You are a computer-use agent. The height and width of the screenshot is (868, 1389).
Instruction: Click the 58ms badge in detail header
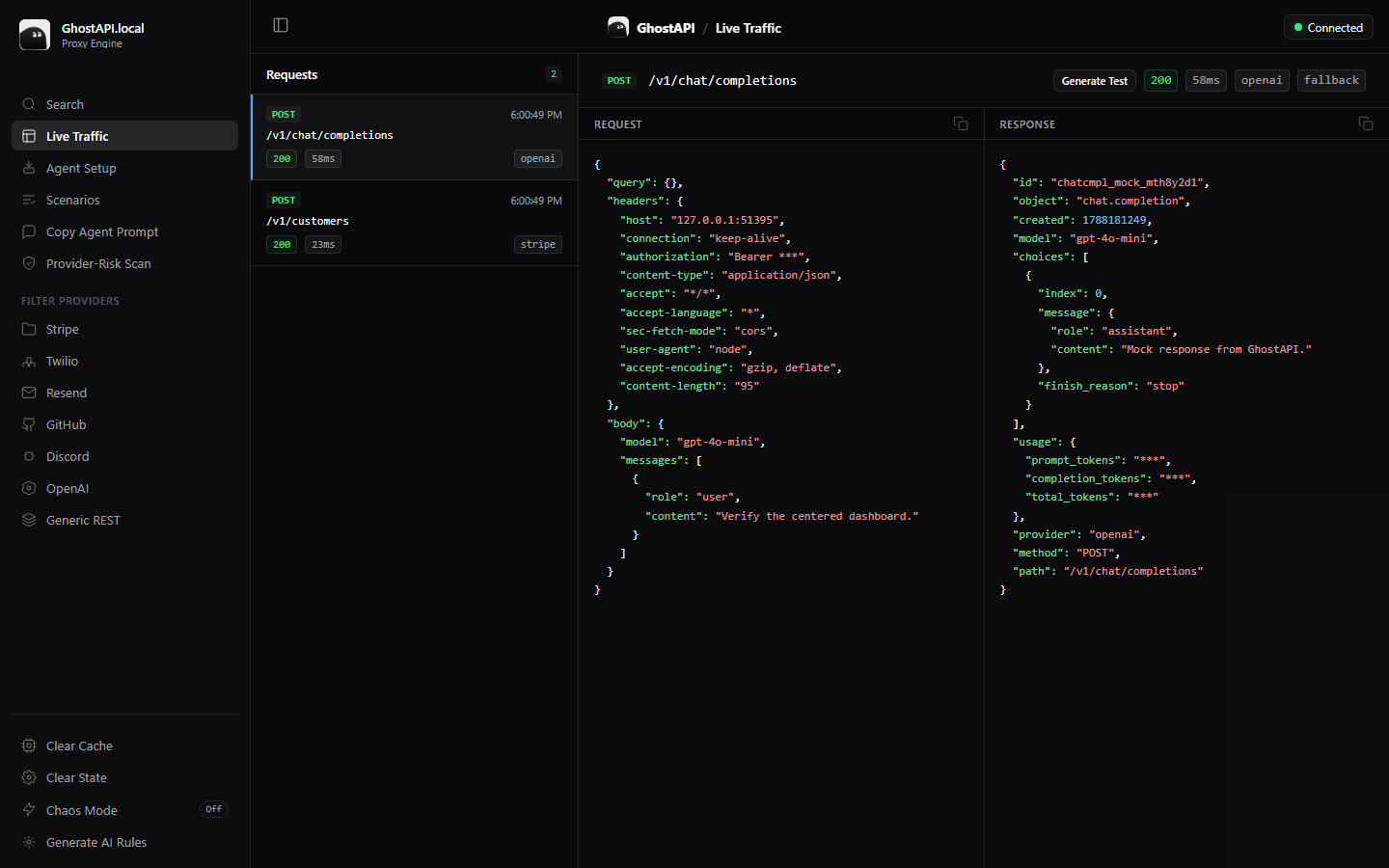(1206, 80)
